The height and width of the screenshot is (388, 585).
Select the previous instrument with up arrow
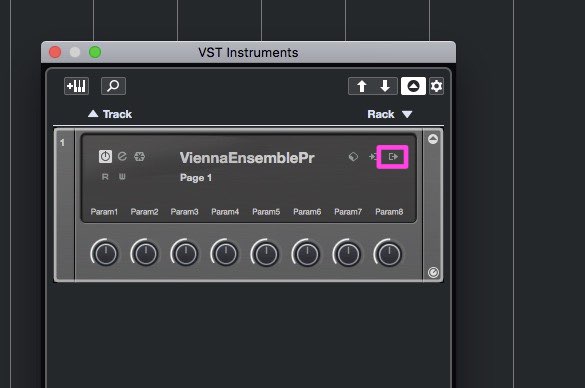coord(361,86)
